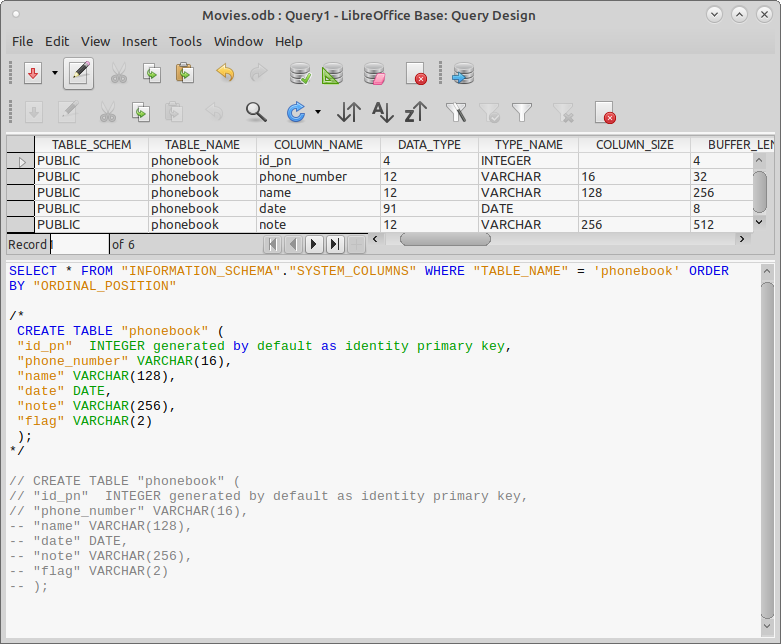Toggle Edit SQL mode pencil button
Viewport: 781px width, 644px height.
[x=79, y=74]
